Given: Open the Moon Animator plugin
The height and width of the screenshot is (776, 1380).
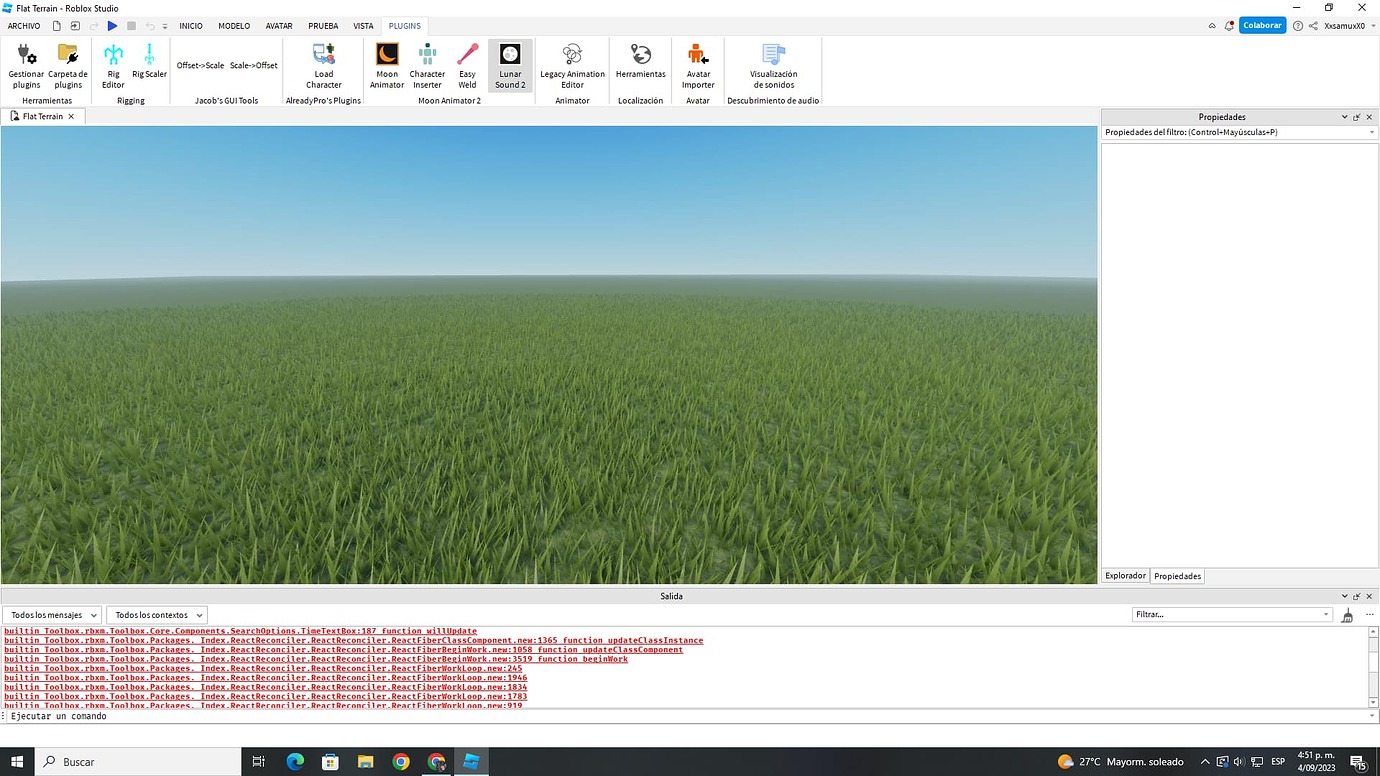Looking at the screenshot, I should coord(386,66).
